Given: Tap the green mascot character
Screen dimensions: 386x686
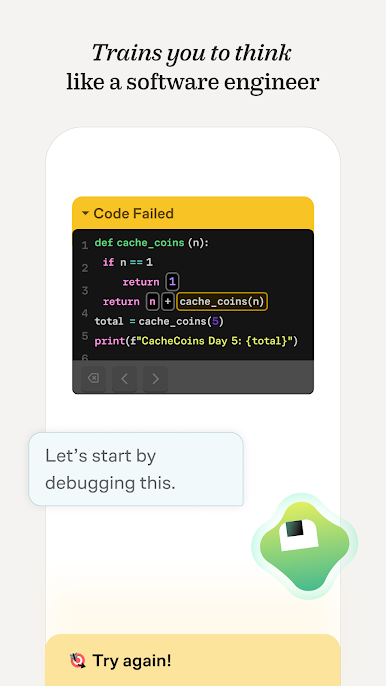Looking at the screenshot, I should tap(305, 546).
